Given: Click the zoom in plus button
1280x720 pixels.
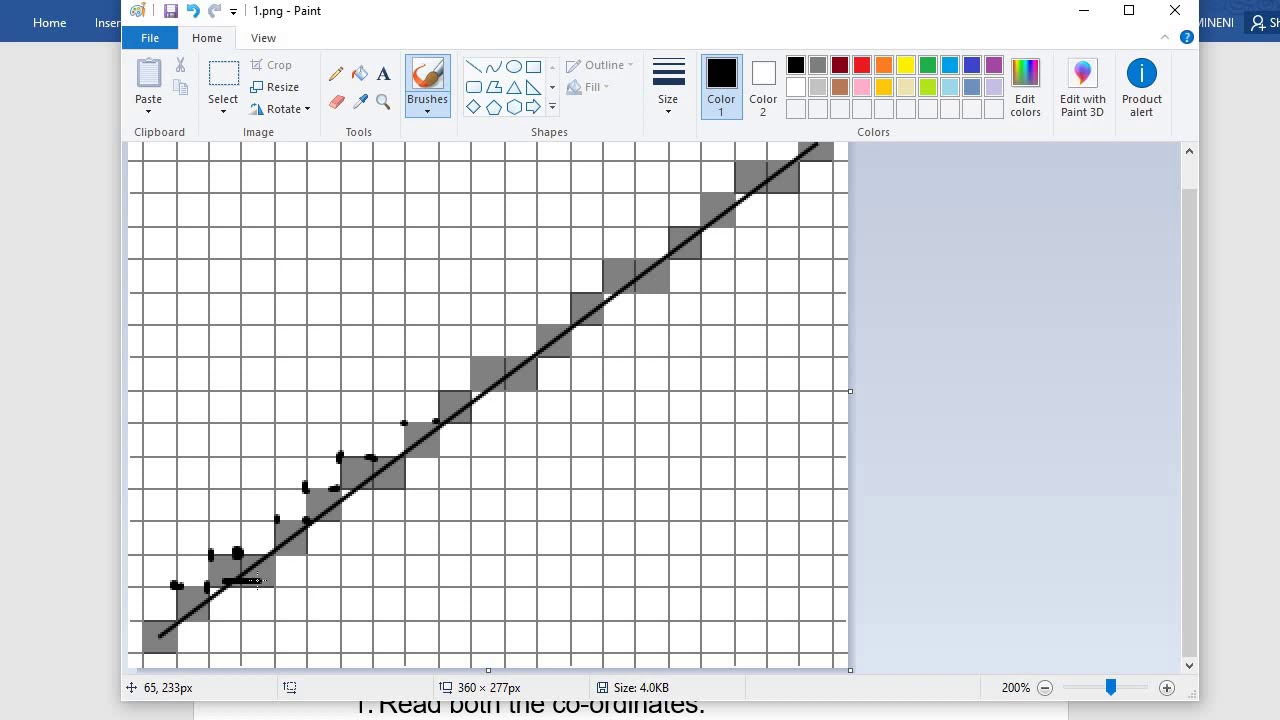Looking at the screenshot, I should 1167,688.
